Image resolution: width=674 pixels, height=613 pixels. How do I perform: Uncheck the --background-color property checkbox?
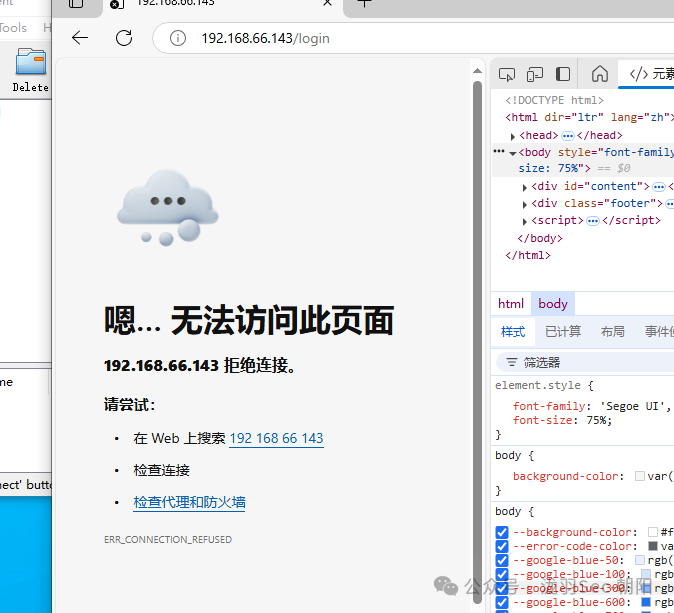(x=502, y=532)
